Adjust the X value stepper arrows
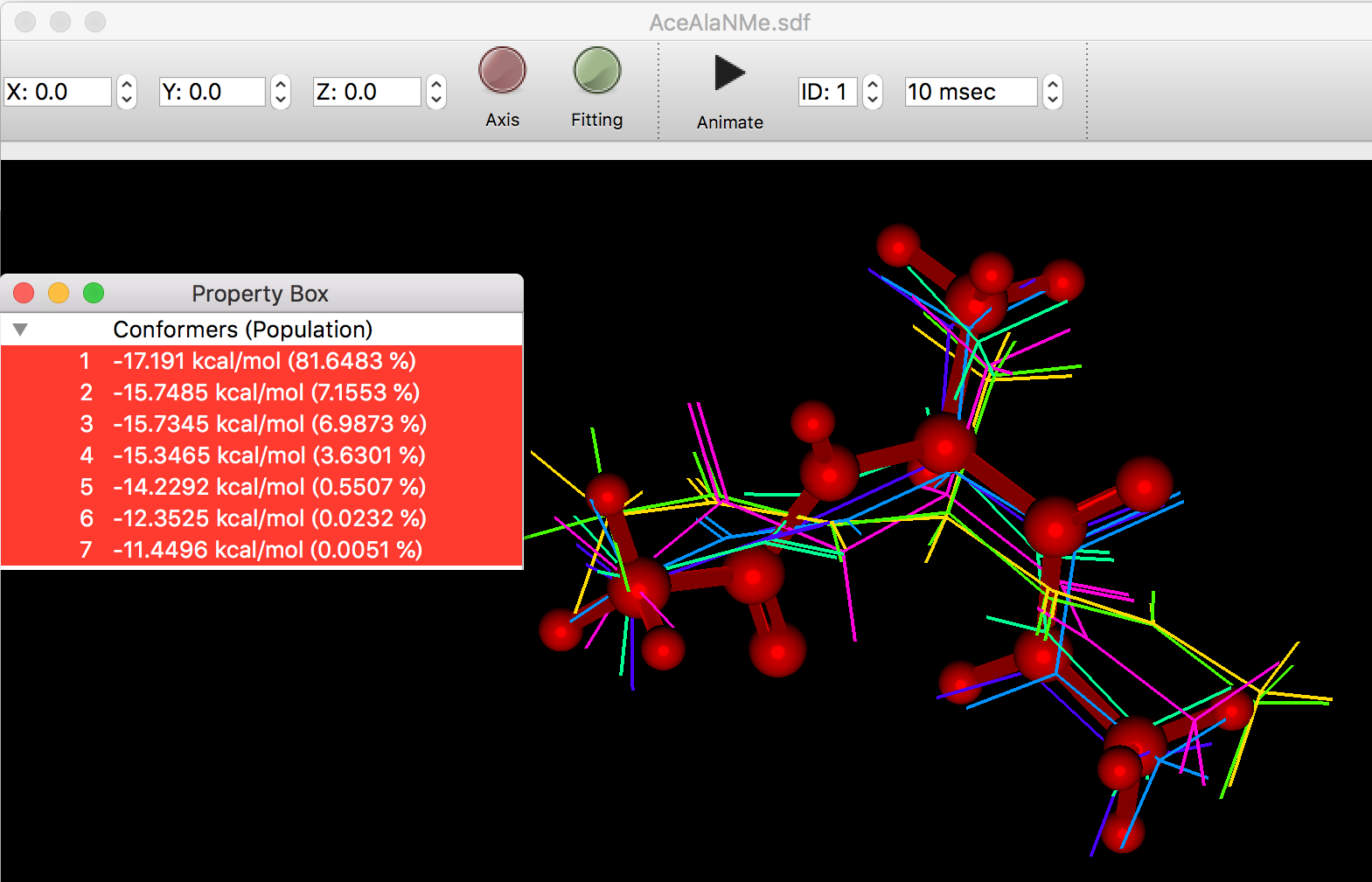This screenshot has width=1372, height=882. 127,92
